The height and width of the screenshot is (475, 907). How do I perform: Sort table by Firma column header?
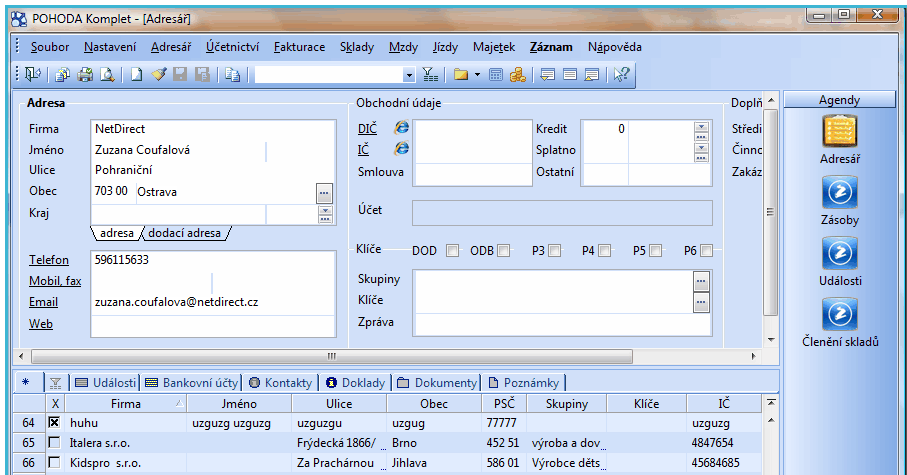click(125, 404)
